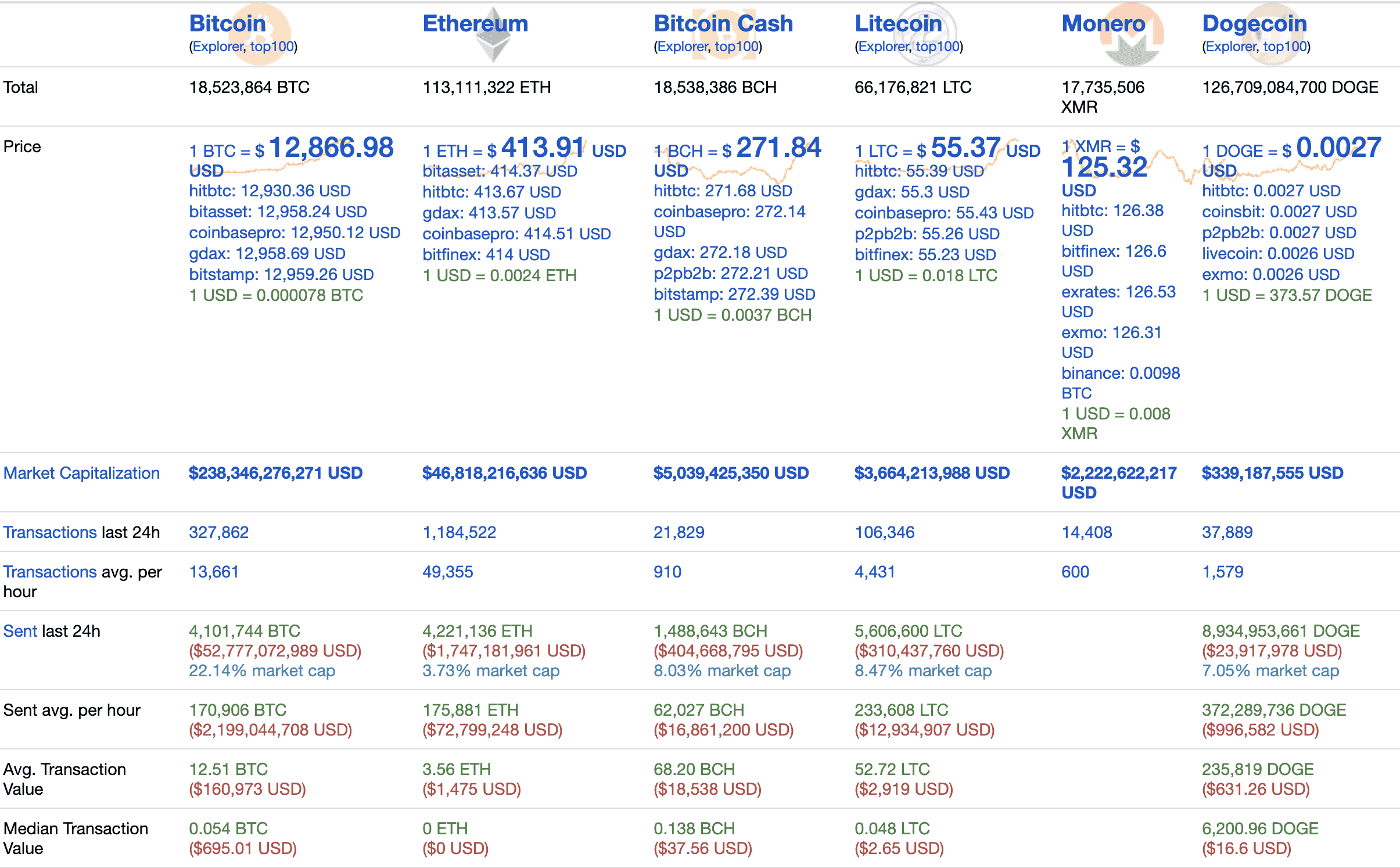Click Bitcoin Cash market cap $5,039,425,350 USD
Screen dimensions: 1400x868
(731, 473)
